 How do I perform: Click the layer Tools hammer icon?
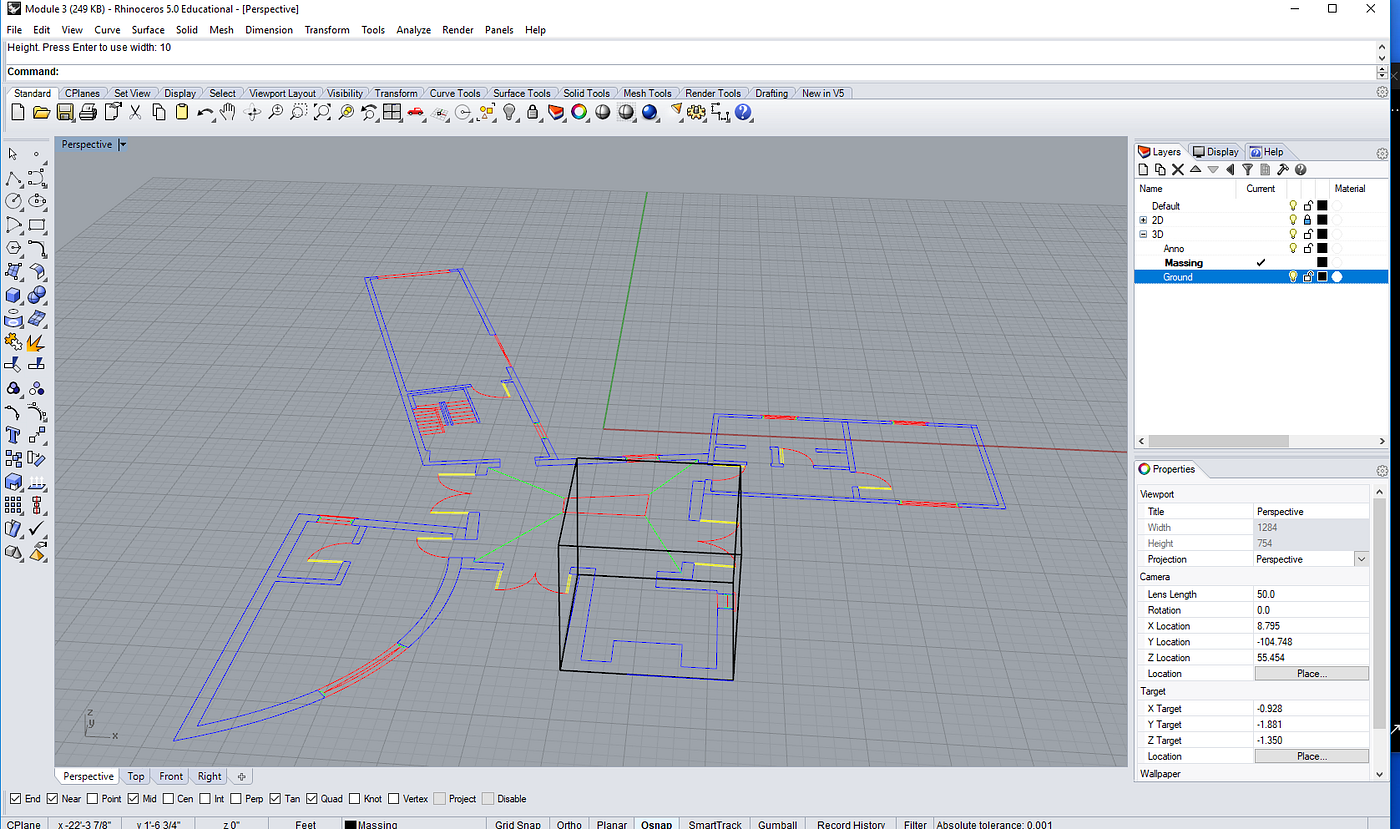tap(1283, 170)
